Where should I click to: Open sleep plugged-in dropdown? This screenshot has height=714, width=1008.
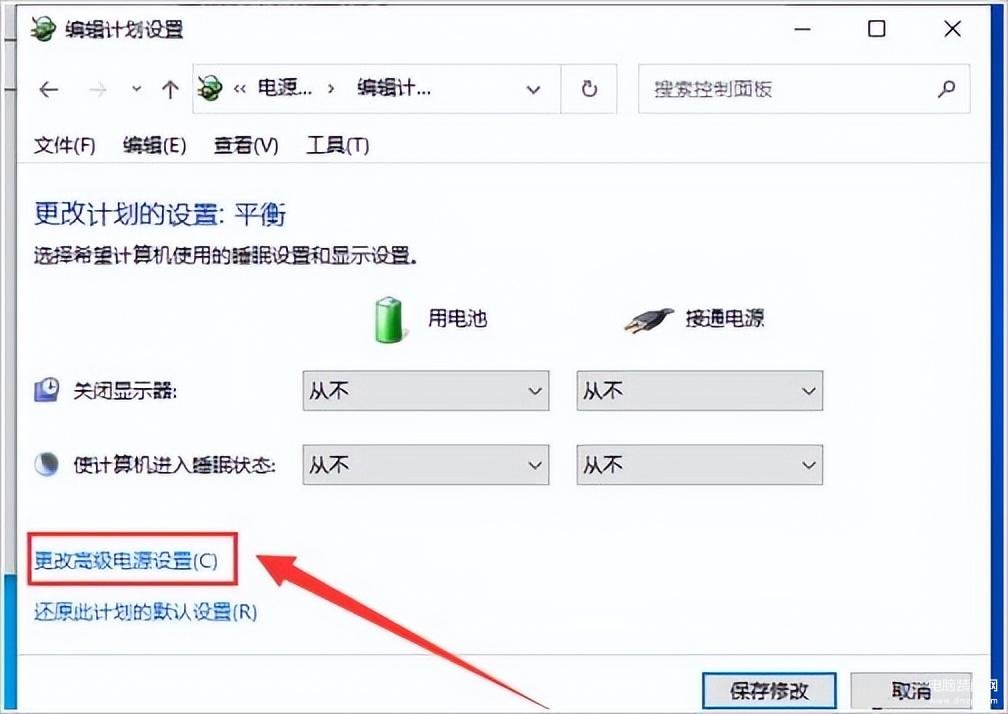coord(699,465)
